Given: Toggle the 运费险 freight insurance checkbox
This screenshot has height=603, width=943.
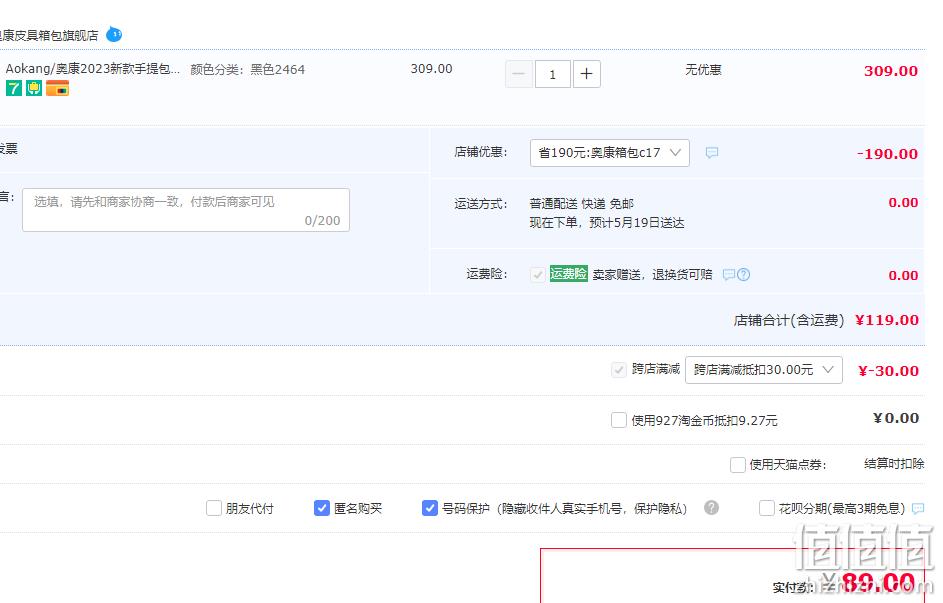Looking at the screenshot, I should (538, 275).
